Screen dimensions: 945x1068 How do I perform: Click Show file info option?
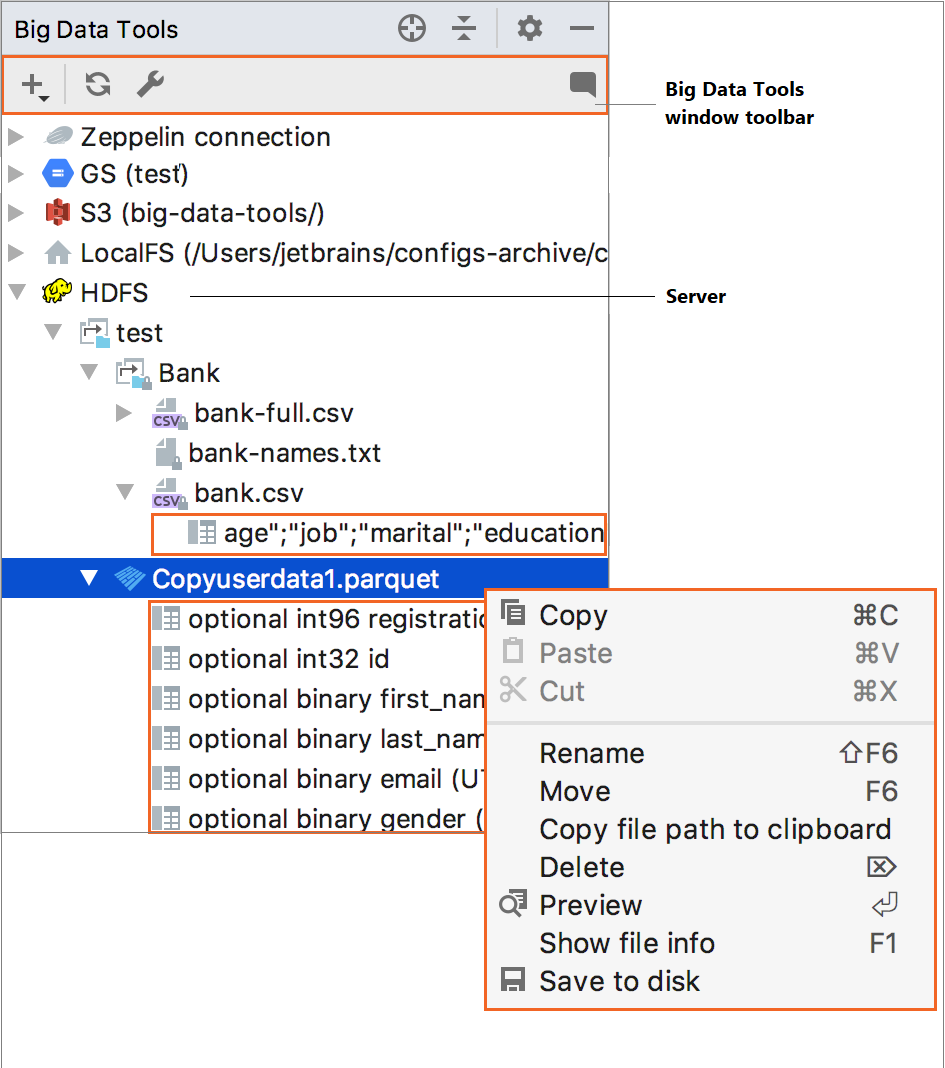click(627, 943)
